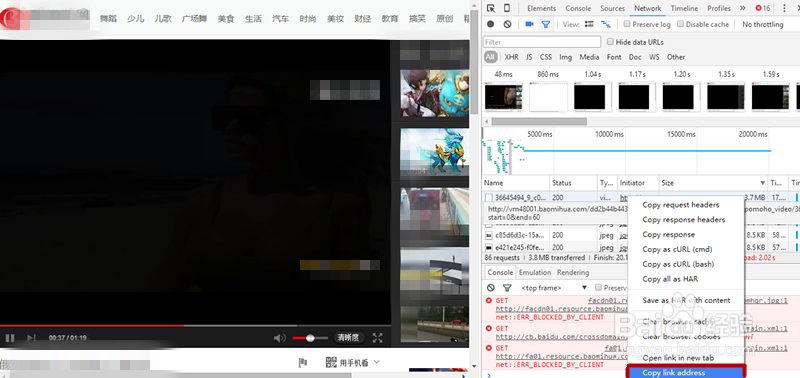
Task: Toggle the network filter funnel icon
Action: pyautogui.click(x=545, y=24)
